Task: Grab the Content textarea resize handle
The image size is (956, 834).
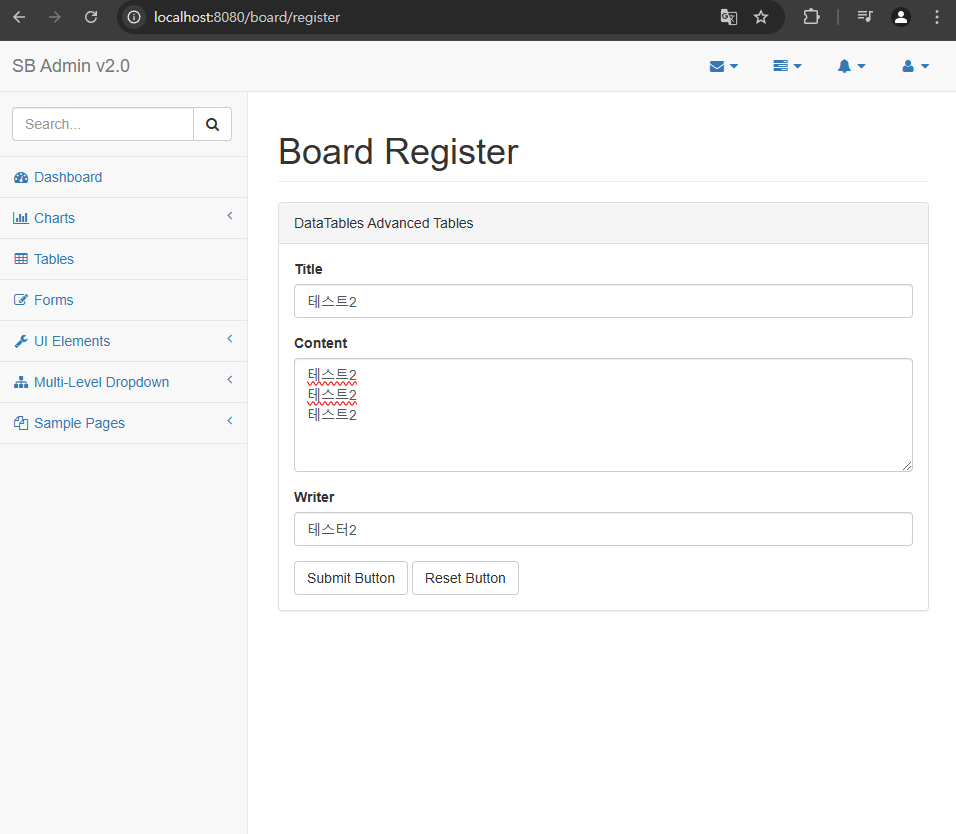Action: [907, 466]
